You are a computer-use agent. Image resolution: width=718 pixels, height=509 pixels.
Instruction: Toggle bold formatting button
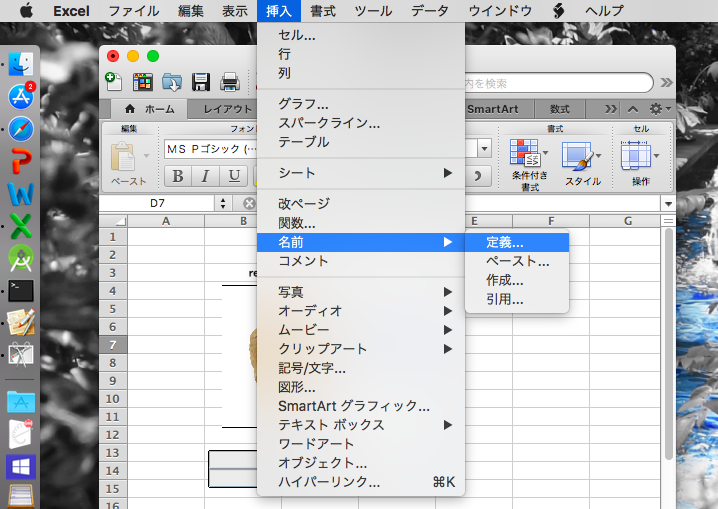coord(178,176)
